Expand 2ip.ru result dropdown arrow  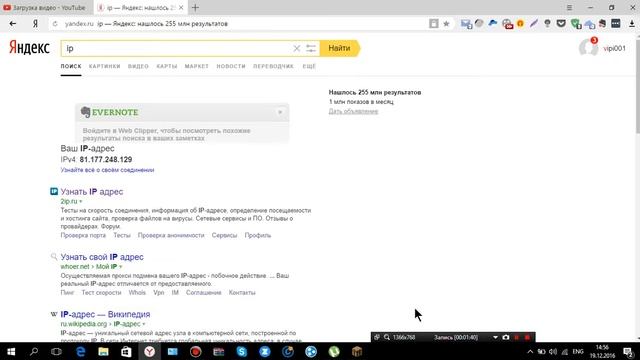80,202
